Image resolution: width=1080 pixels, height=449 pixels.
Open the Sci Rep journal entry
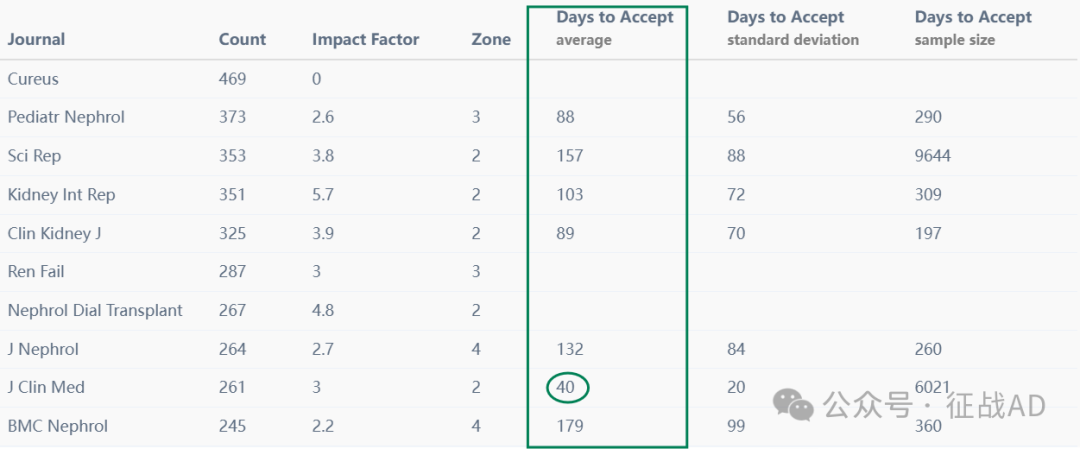(34, 156)
